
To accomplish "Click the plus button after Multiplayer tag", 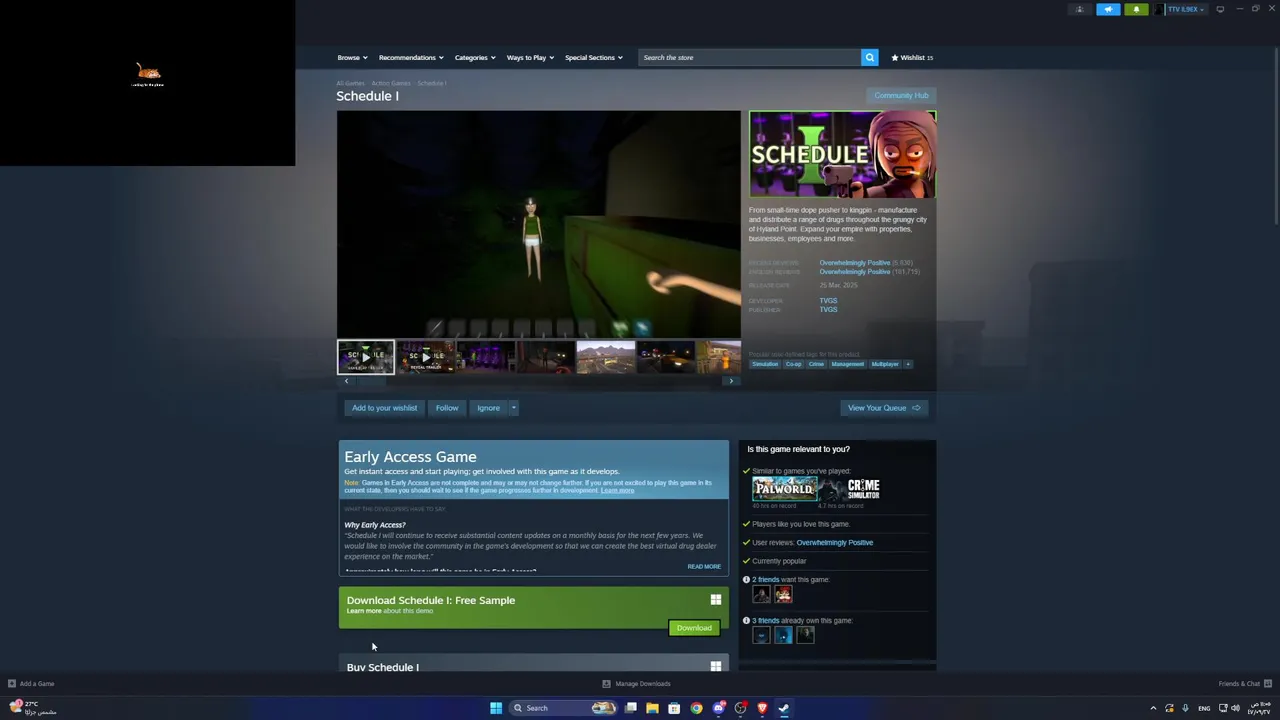I will pos(908,364).
